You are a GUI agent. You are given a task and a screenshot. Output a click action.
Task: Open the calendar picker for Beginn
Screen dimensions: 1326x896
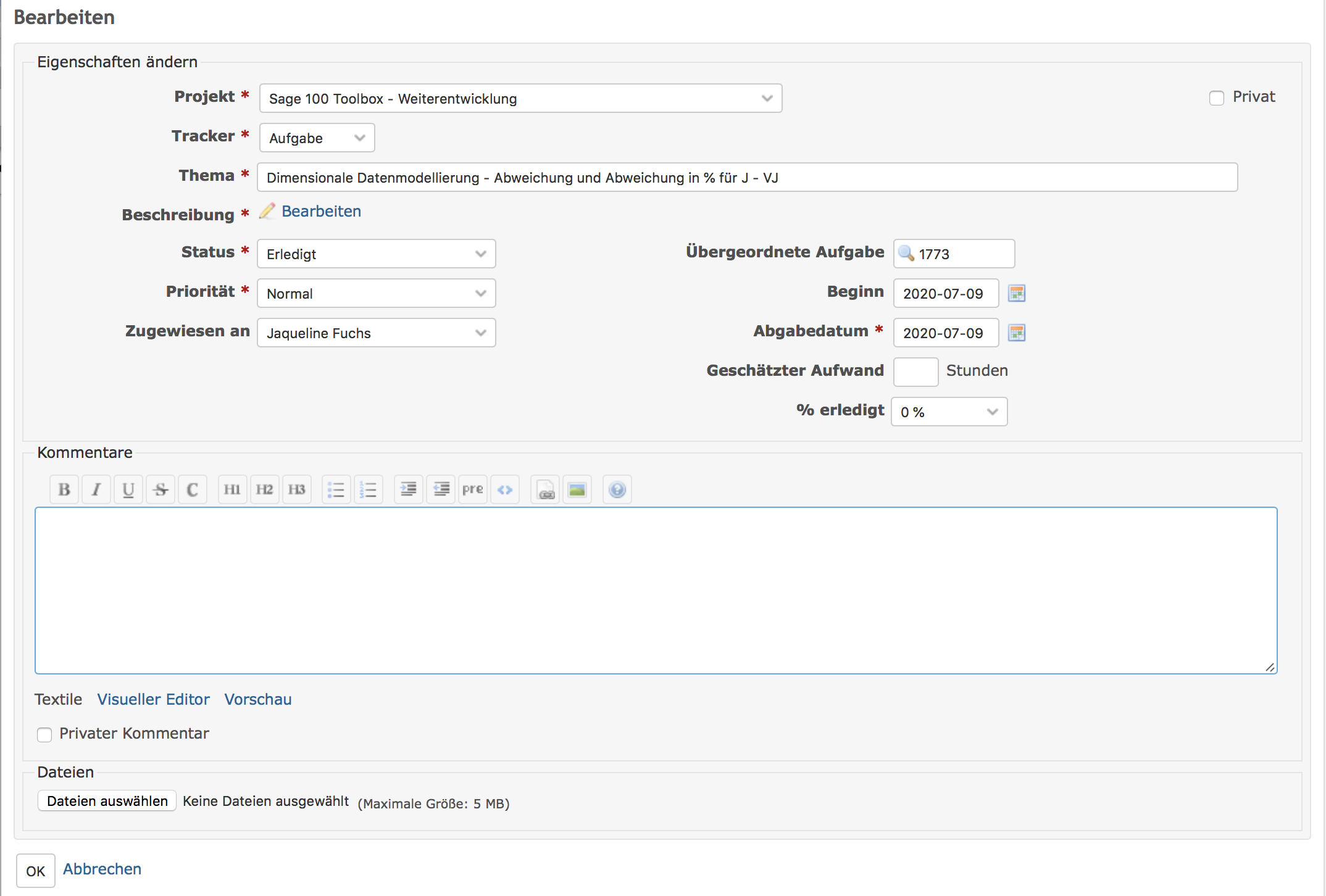pyautogui.click(x=1016, y=293)
